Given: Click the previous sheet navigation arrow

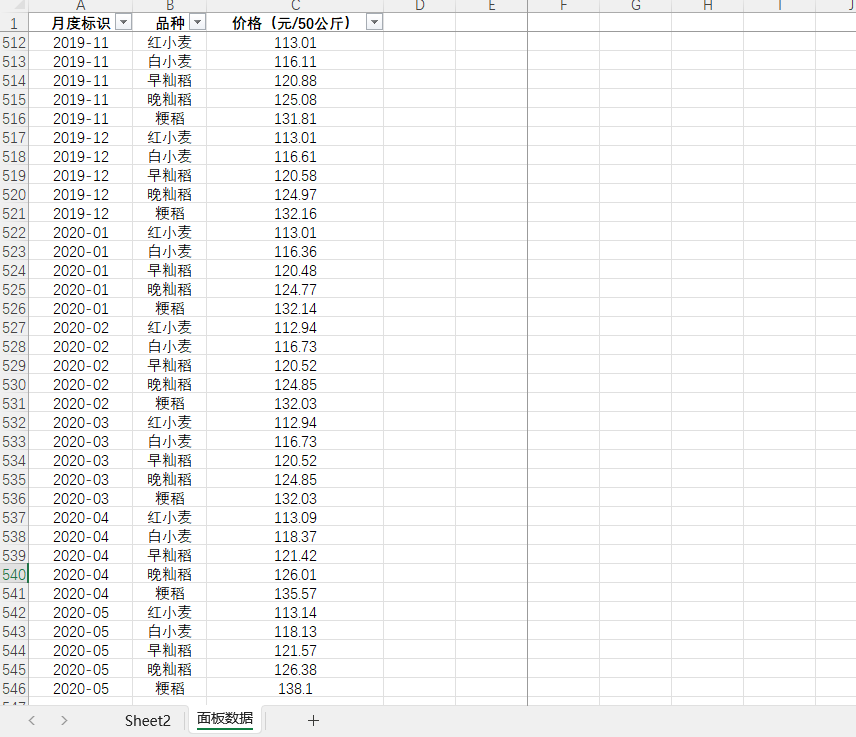Looking at the screenshot, I should tap(31, 720).
